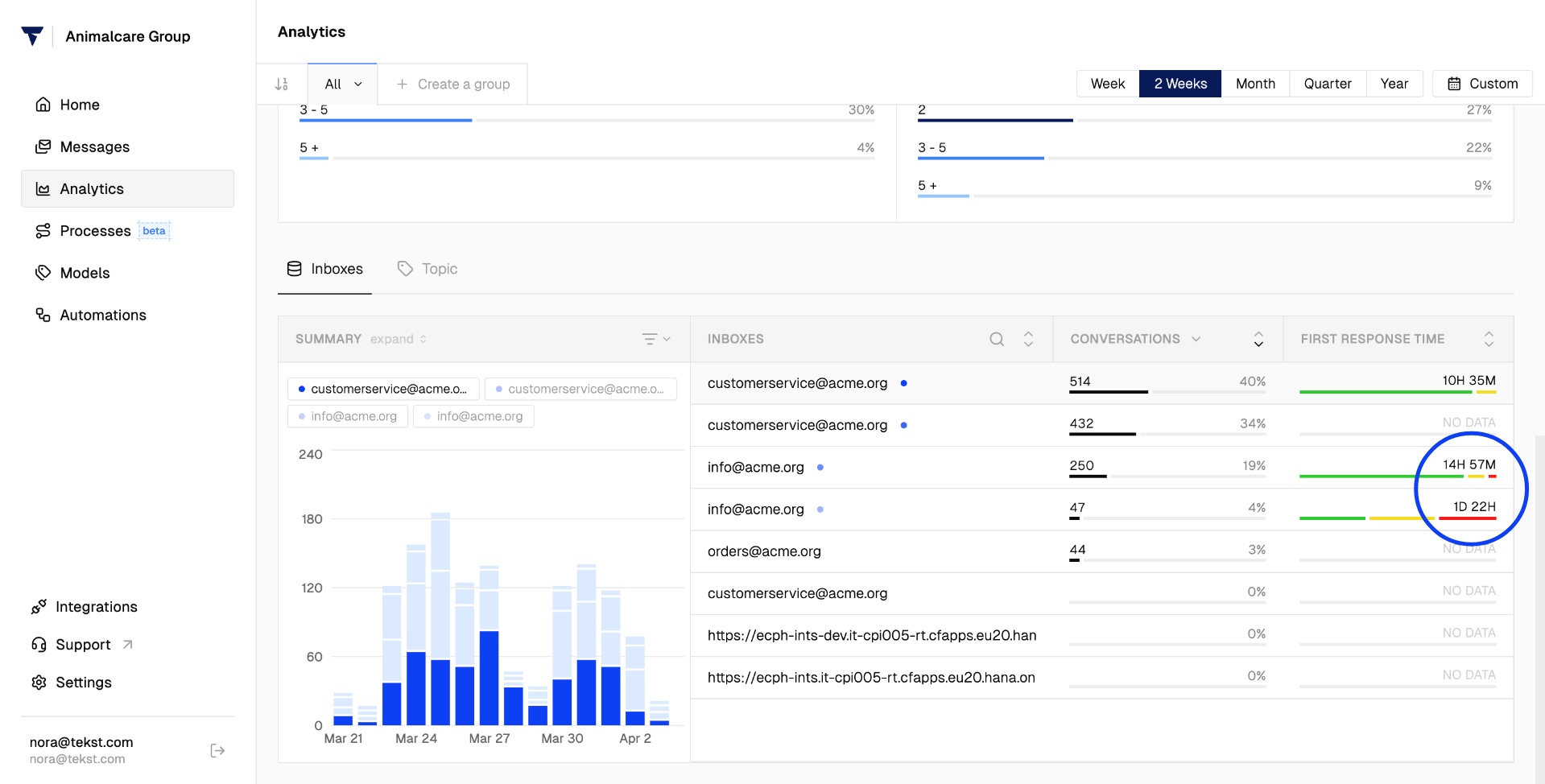Select the Month time range
Screen dimensions: 1545x784
(x=1255, y=84)
